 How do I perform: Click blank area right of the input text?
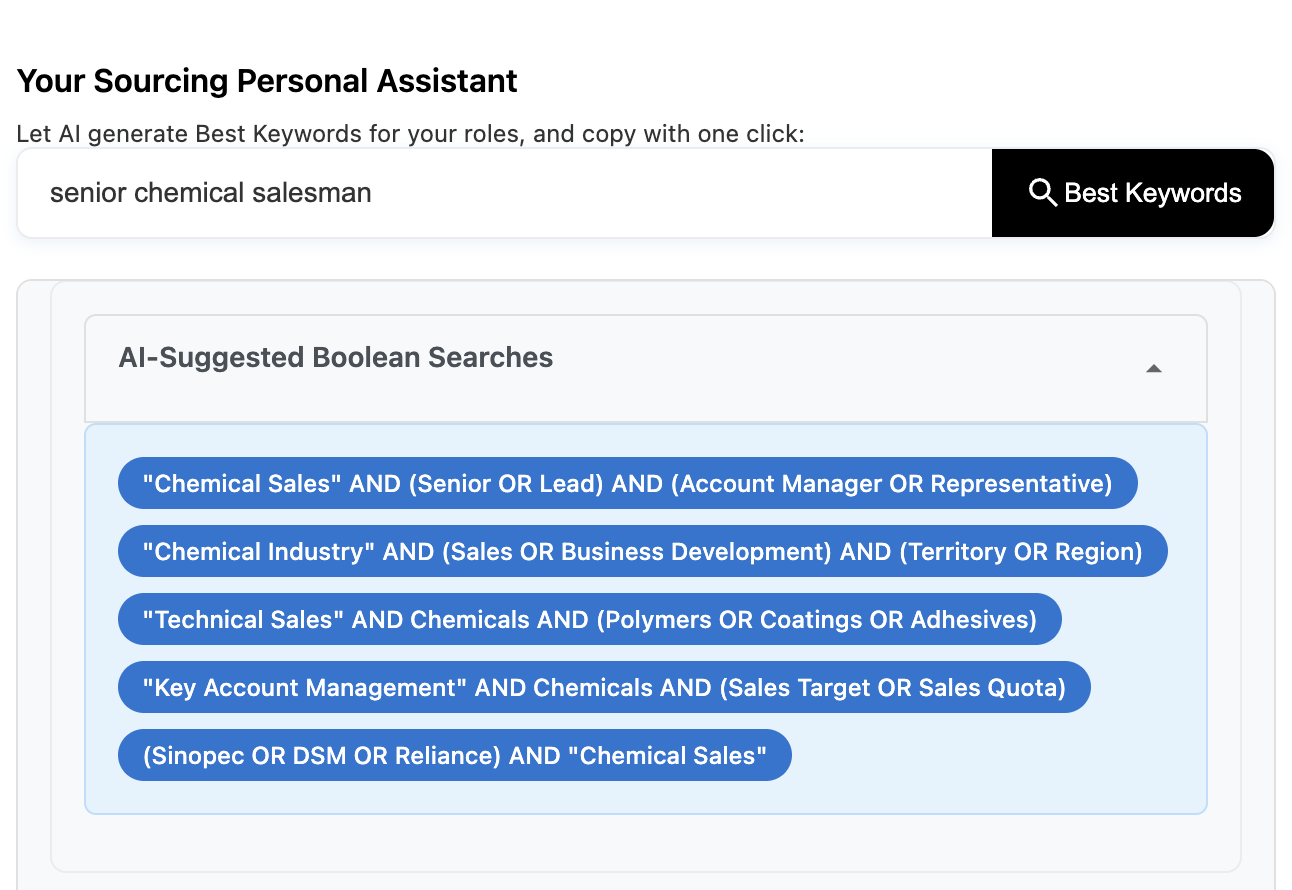pos(700,193)
